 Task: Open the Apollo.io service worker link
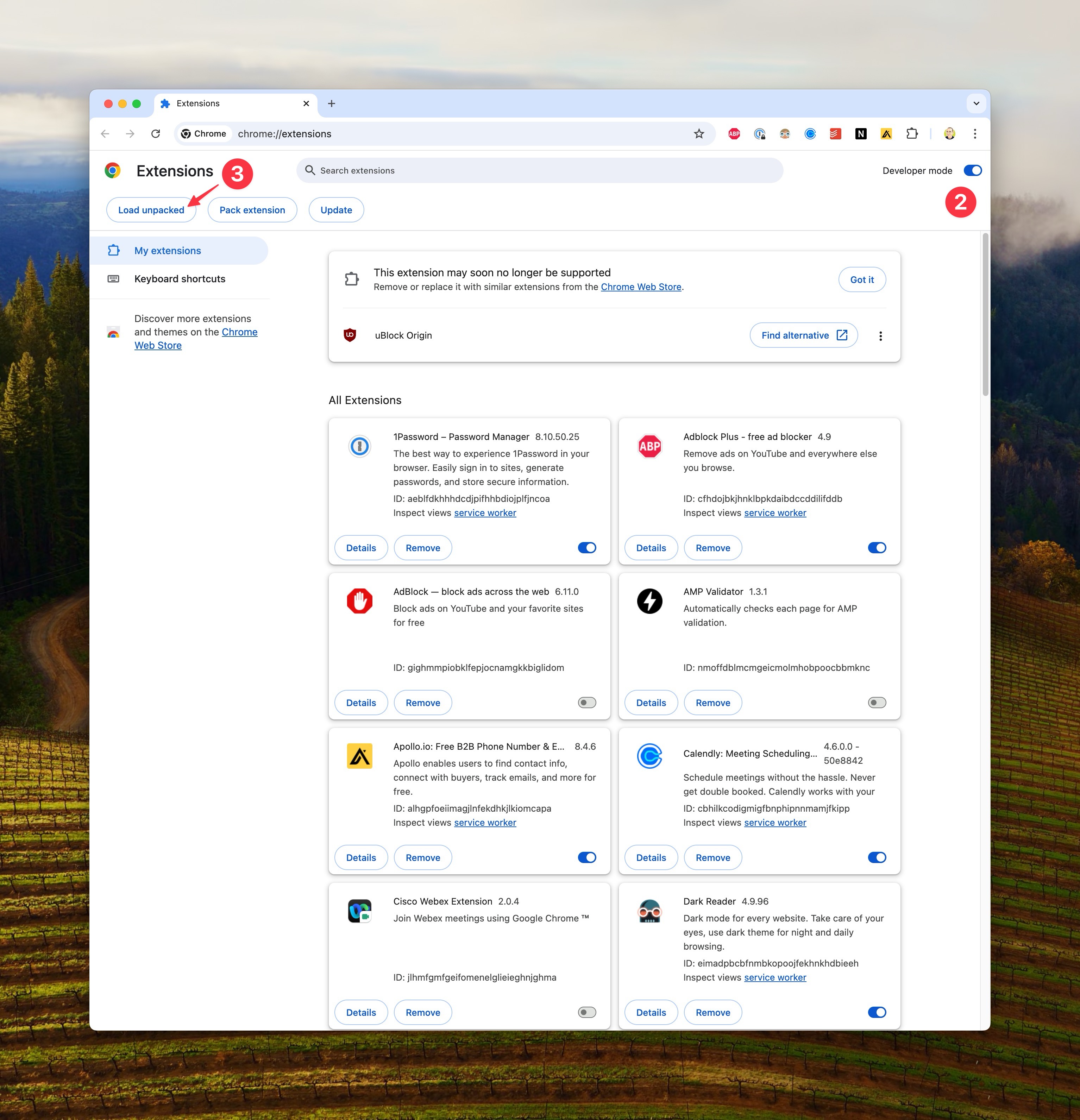point(485,823)
